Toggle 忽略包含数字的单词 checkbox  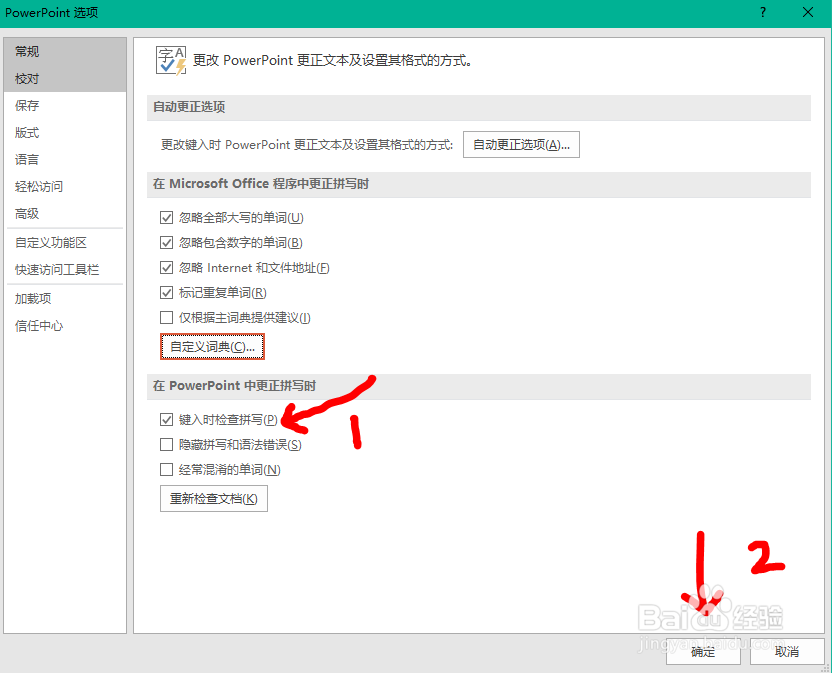[167, 243]
